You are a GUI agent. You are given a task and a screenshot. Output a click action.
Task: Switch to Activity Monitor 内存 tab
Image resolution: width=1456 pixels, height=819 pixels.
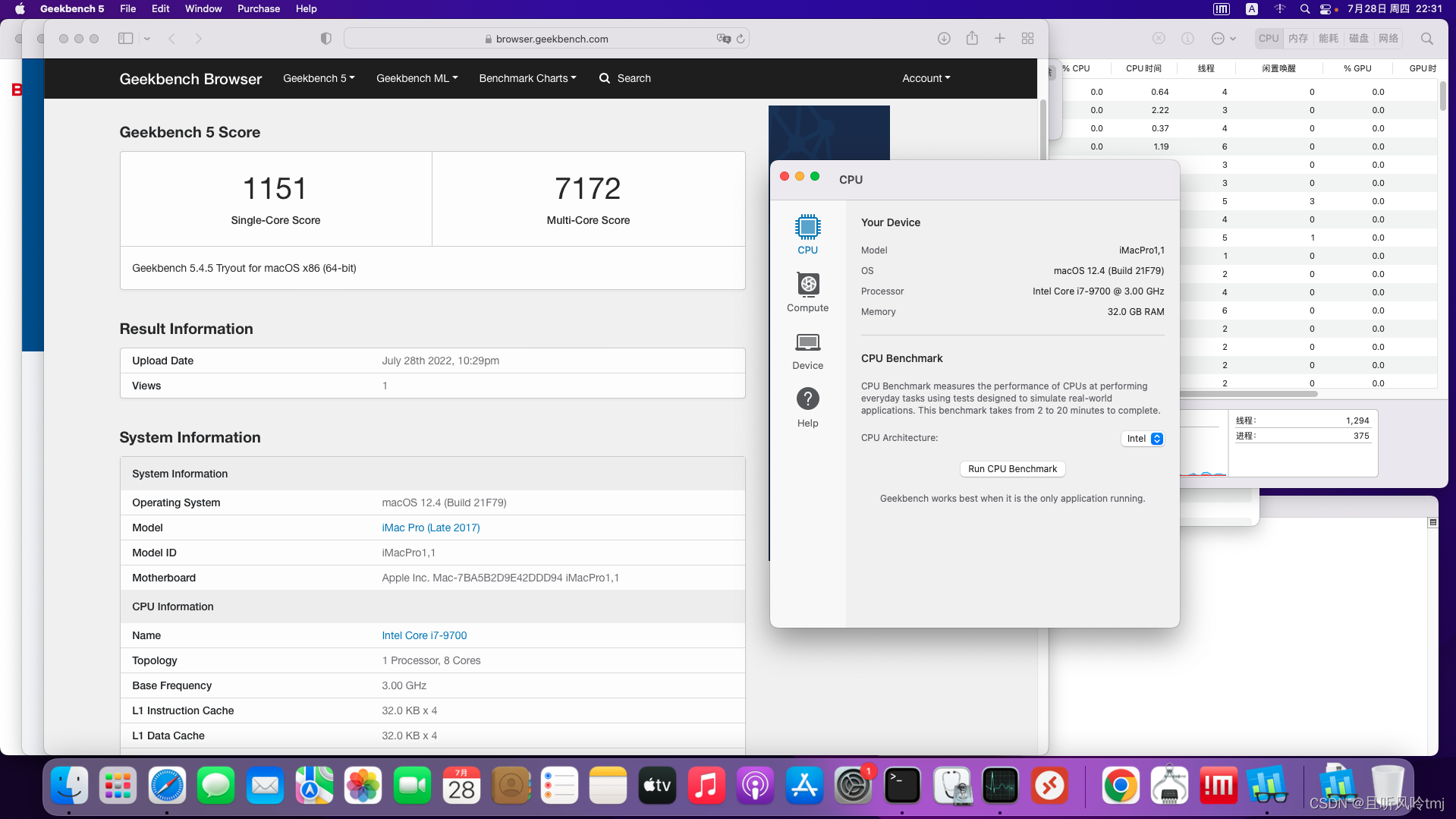click(1298, 39)
